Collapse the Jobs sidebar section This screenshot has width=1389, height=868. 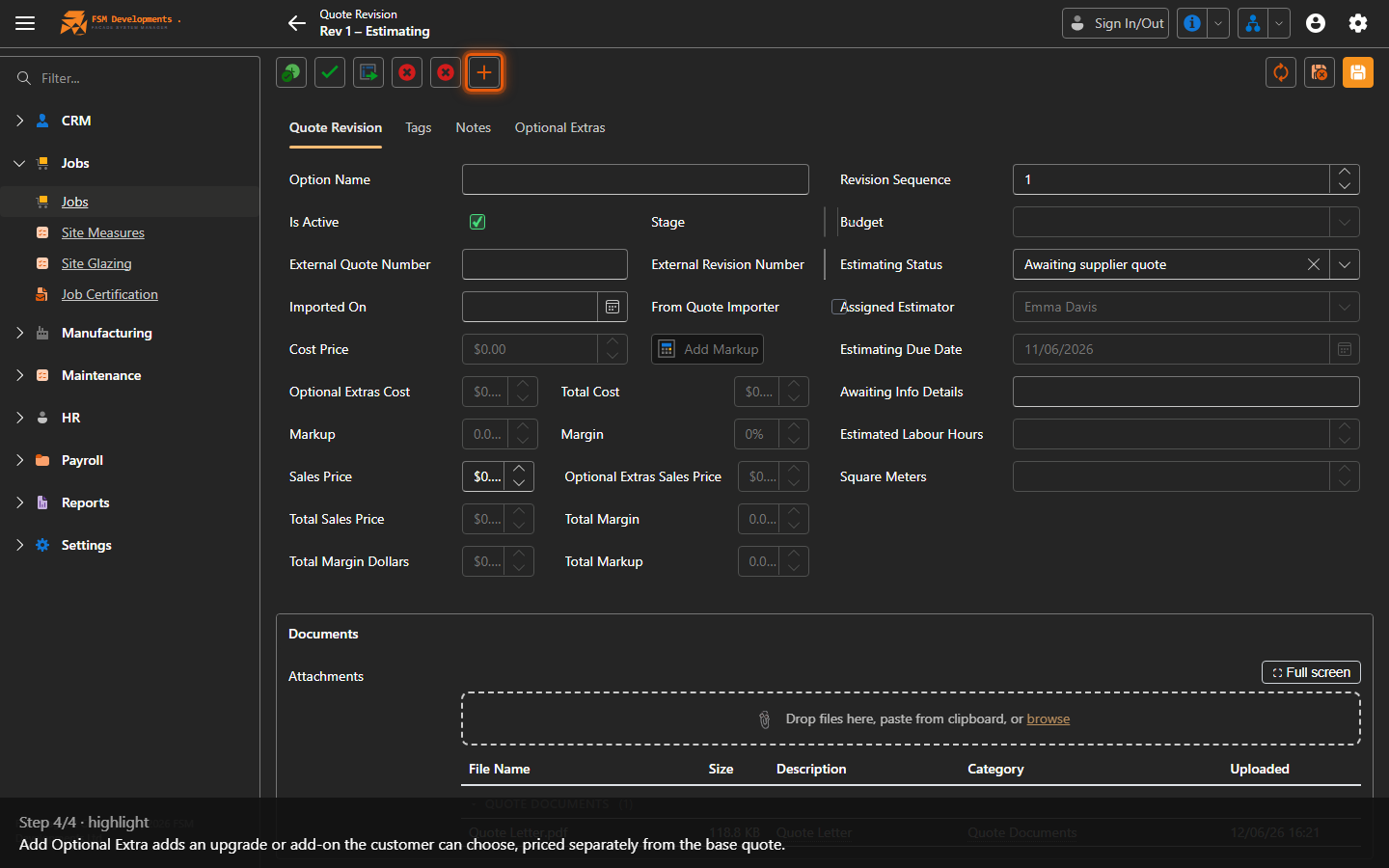click(x=19, y=163)
